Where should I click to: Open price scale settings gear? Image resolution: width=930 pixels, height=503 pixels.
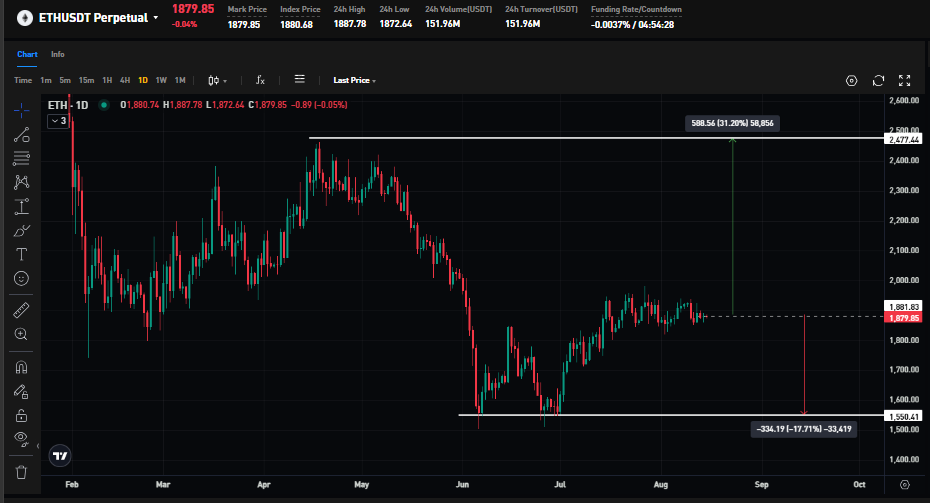904,485
